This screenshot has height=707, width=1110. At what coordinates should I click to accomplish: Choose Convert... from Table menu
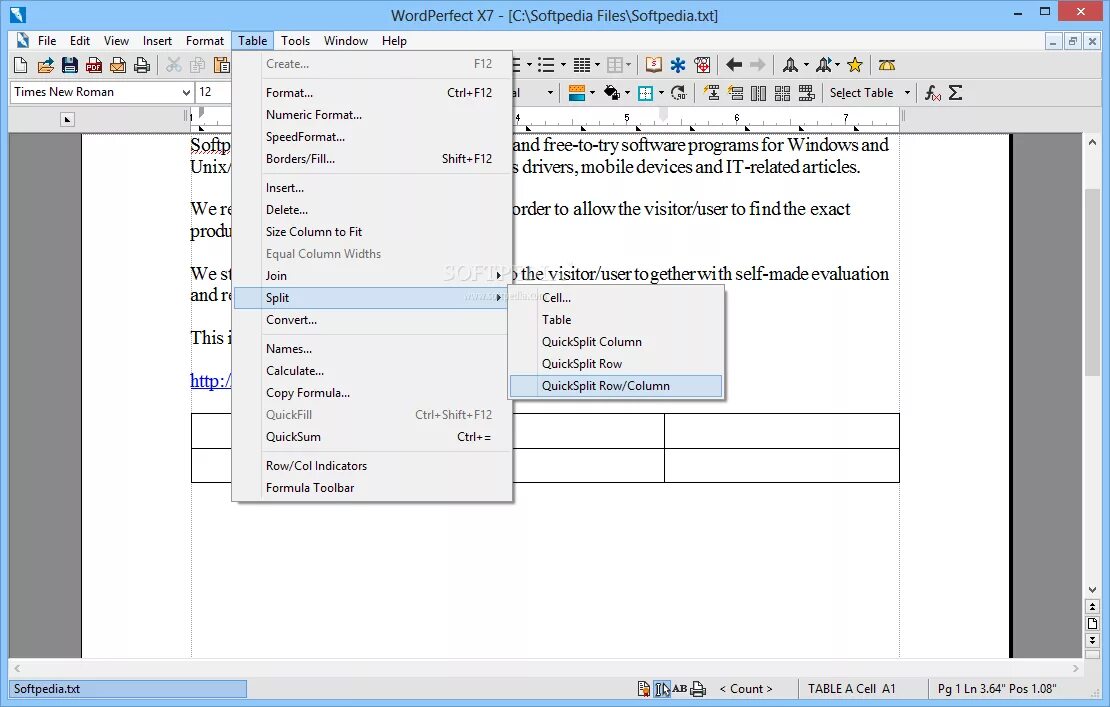(x=372, y=320)
